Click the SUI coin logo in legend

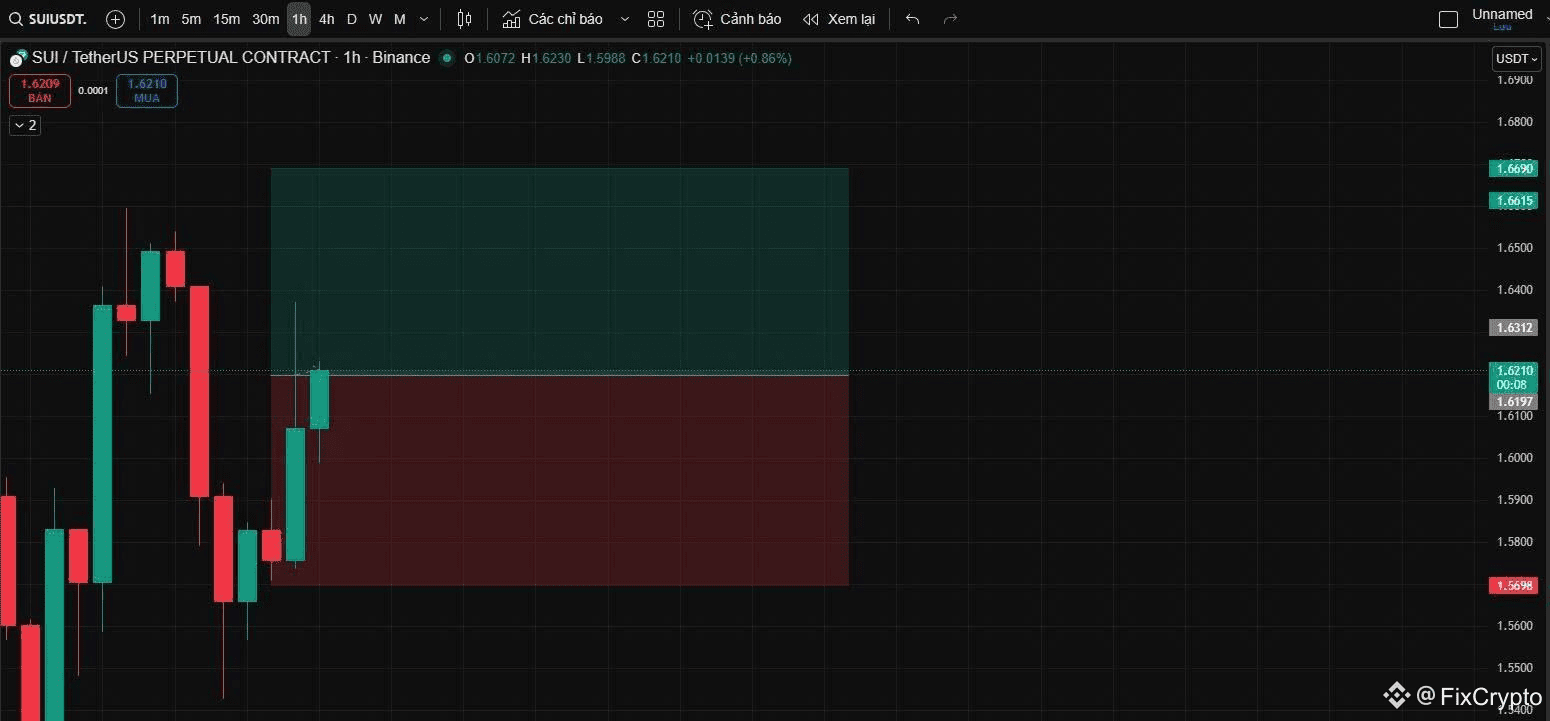(x=17, y=58)
